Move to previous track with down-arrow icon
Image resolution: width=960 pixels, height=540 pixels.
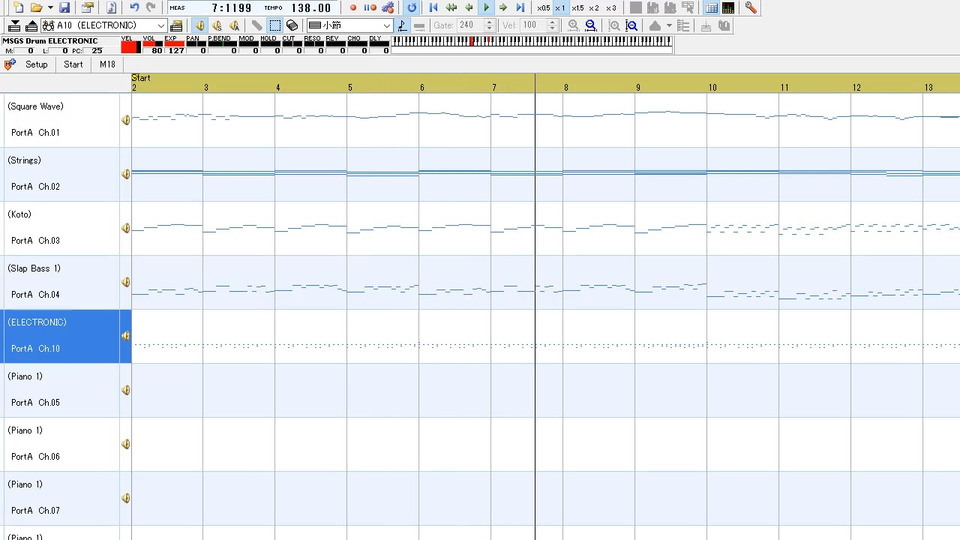pos(14,26)
